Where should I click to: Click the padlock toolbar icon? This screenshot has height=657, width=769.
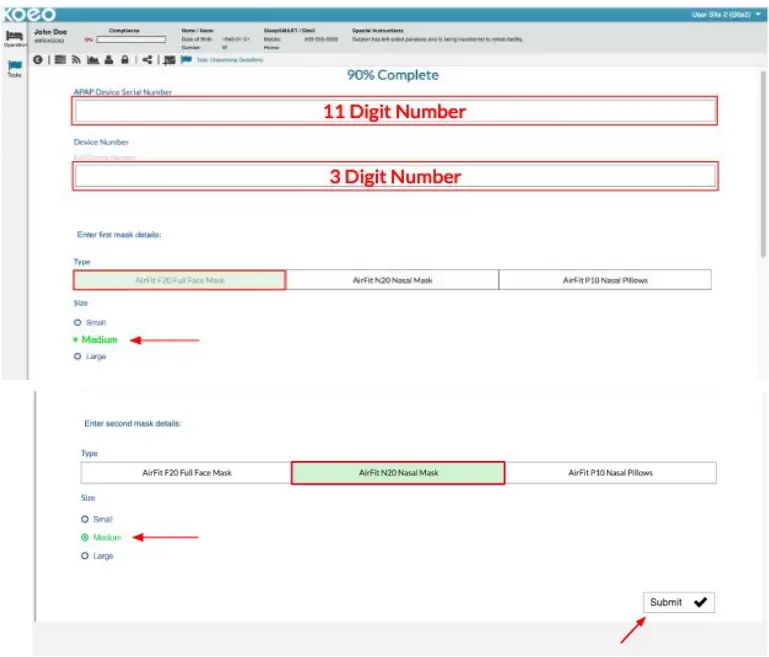[x=125, y=60]
